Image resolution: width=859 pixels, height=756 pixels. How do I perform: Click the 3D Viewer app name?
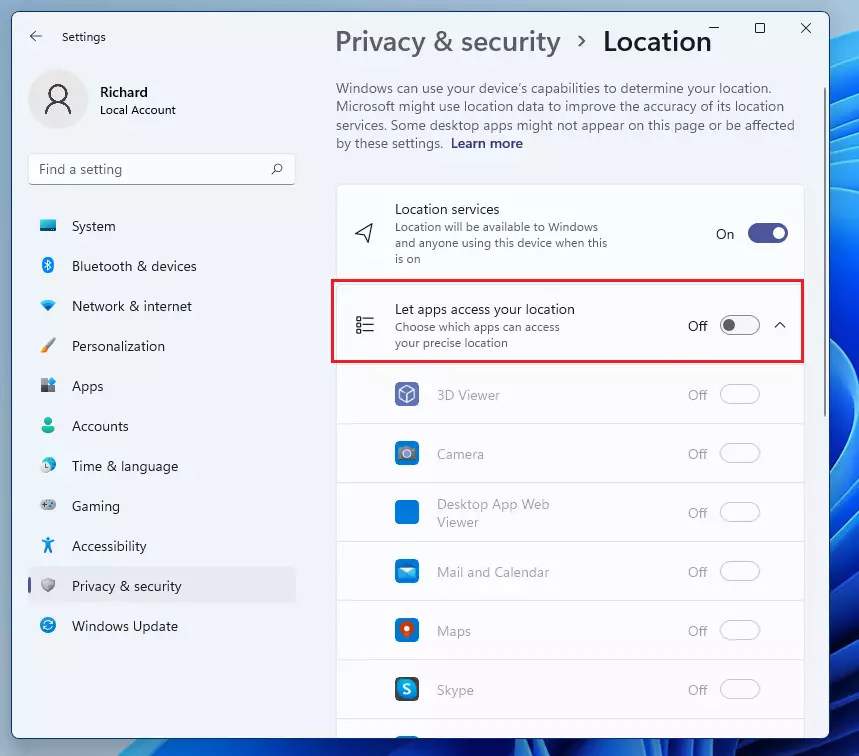pyautogui.click(x=468, y=395)
